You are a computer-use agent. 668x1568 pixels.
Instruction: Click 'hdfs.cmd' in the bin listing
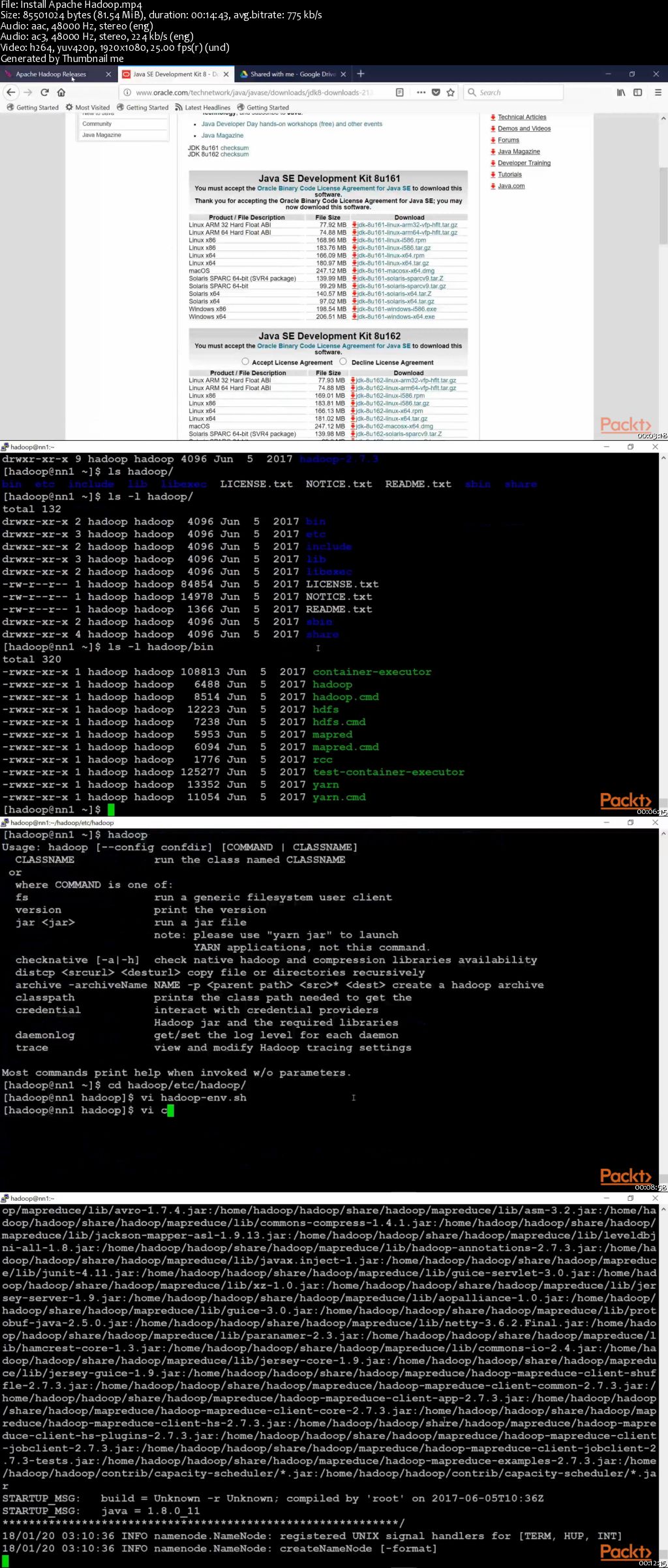coord(339,722)
